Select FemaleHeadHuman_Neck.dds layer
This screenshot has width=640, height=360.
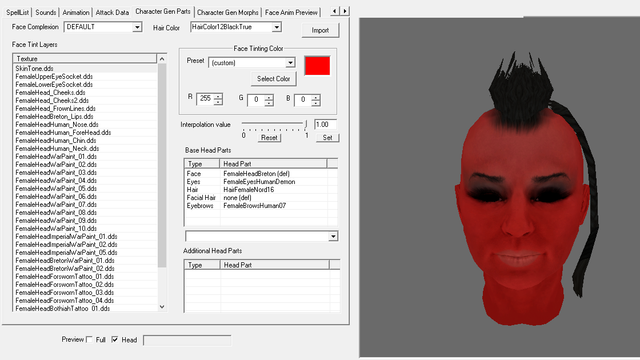point(85,149)
